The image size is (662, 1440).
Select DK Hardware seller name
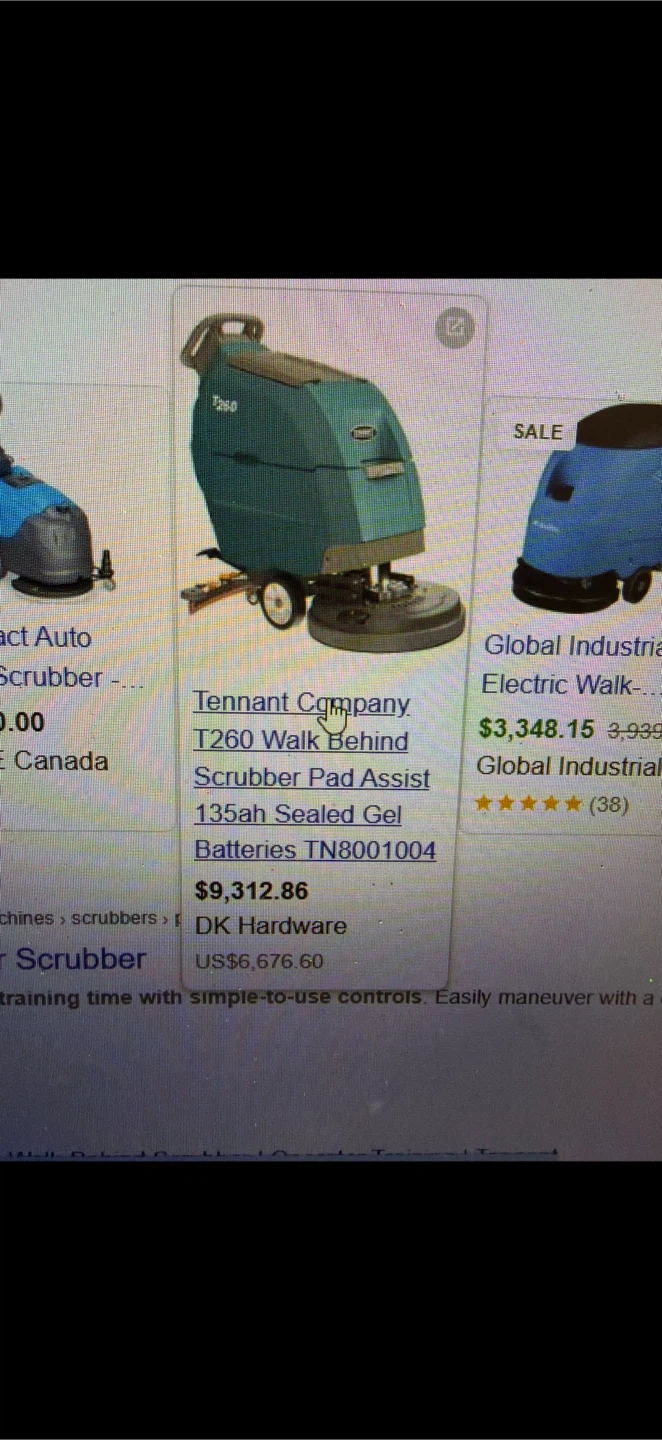(x=270, y=926)
